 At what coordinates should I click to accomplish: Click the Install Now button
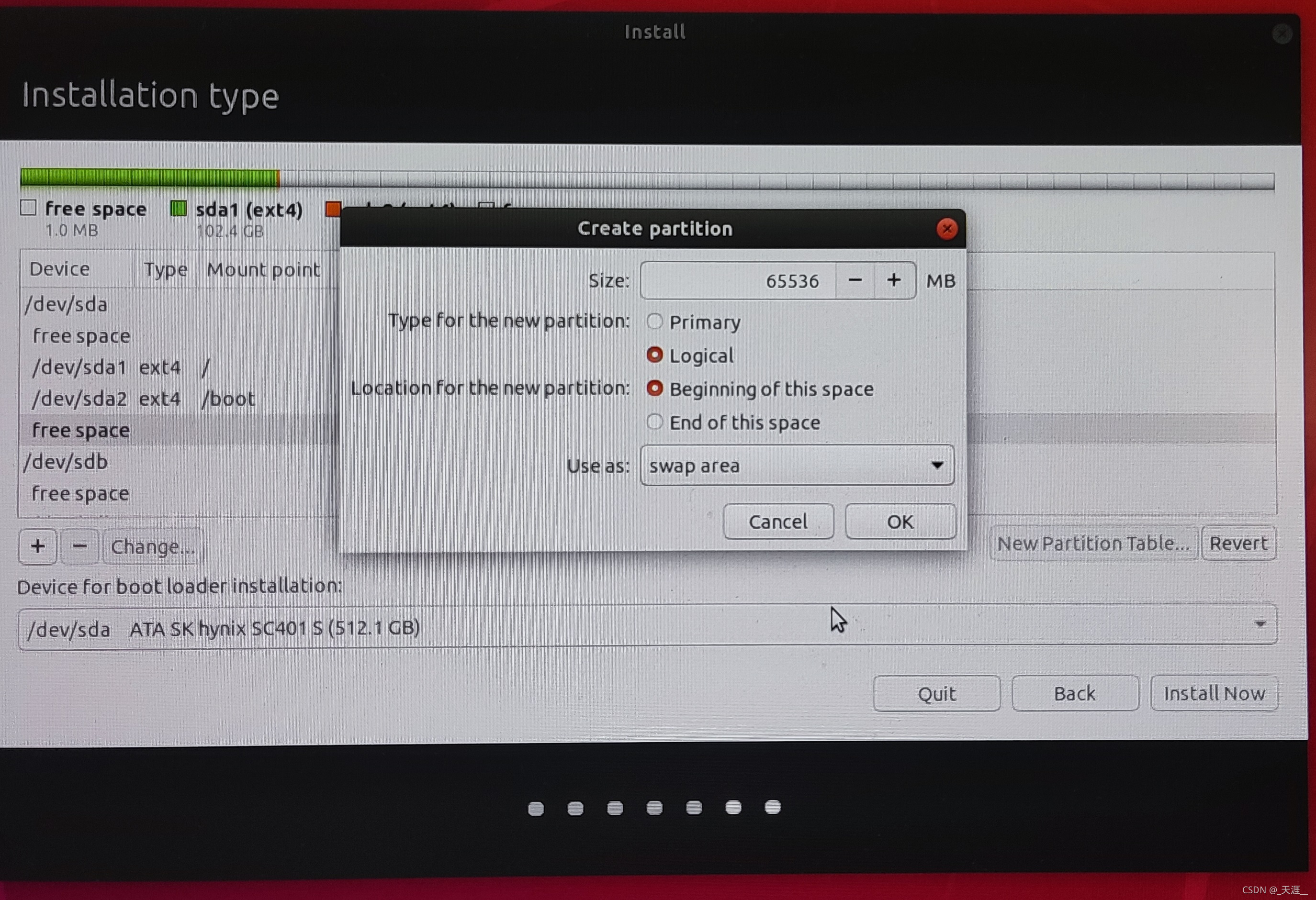(x=1214, y=693)
